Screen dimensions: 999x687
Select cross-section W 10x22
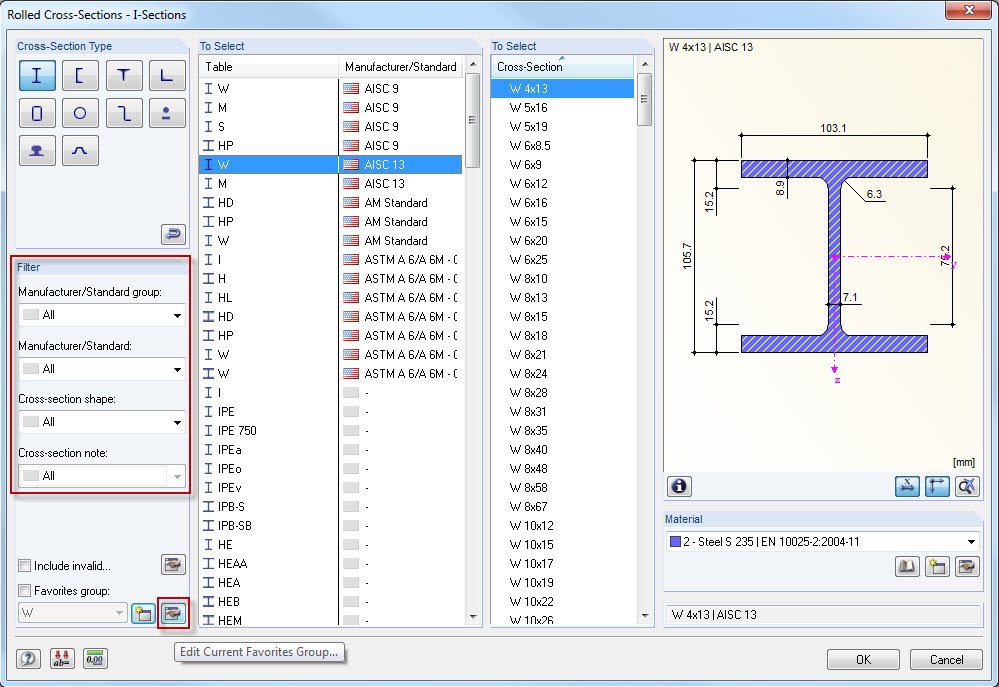click(563, 602)
